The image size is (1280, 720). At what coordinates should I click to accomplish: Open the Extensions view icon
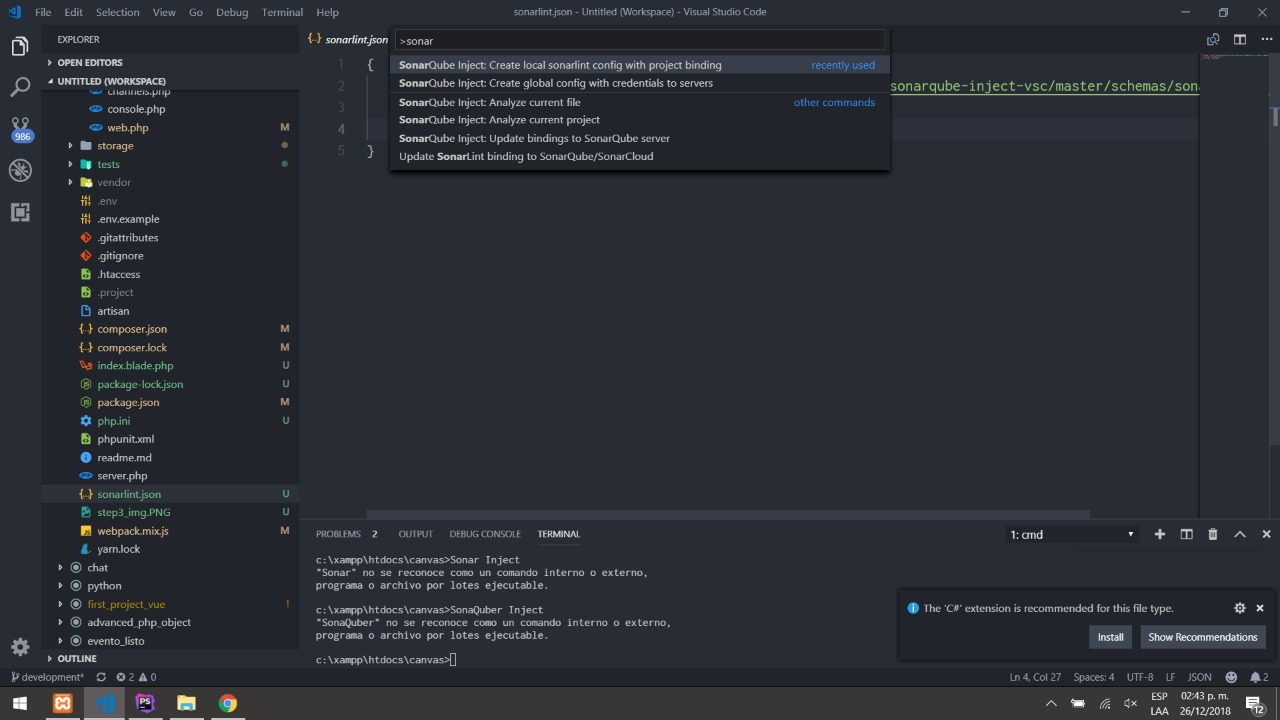point(20,212)
